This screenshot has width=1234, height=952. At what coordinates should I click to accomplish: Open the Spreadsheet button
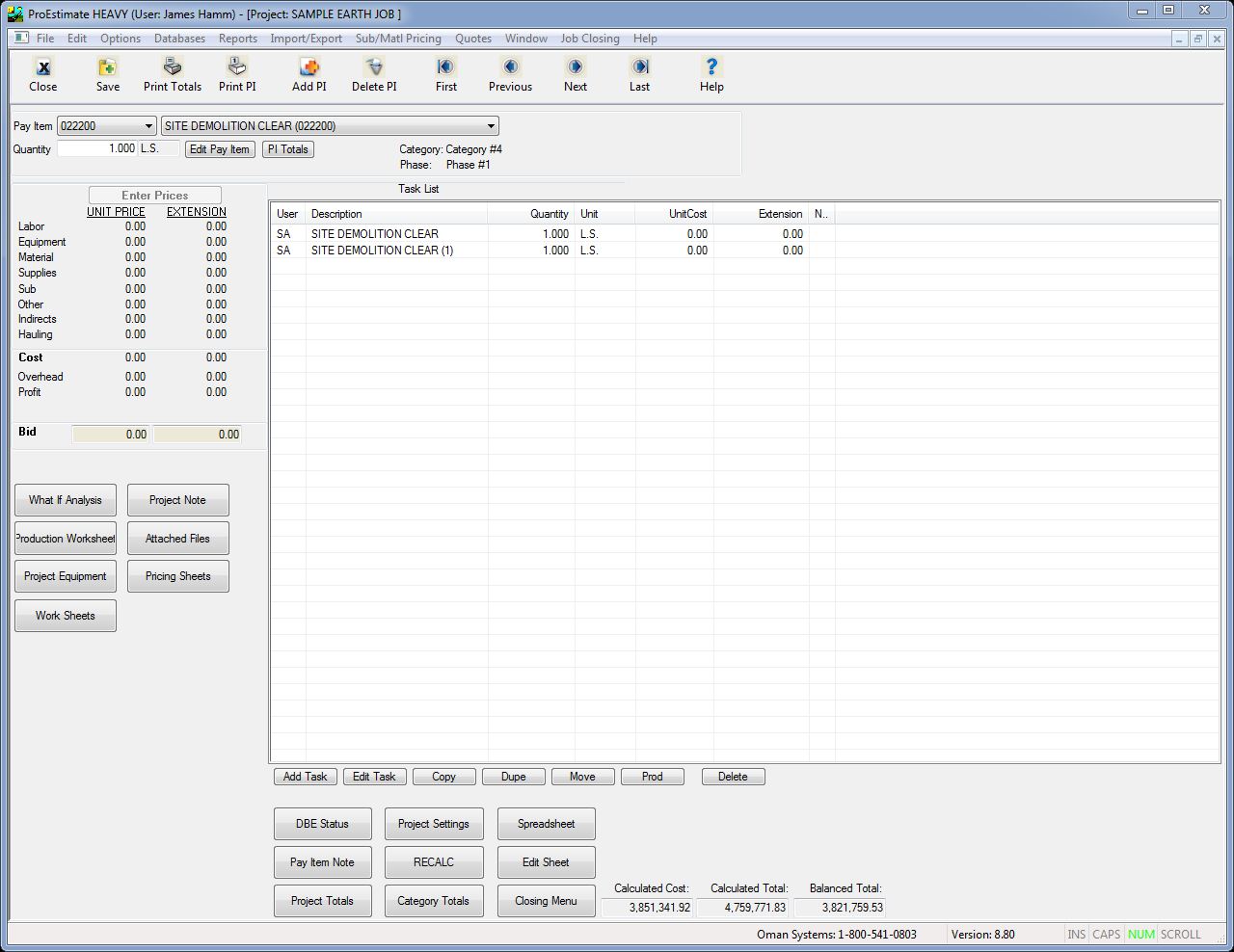click(x=546, y=824)
